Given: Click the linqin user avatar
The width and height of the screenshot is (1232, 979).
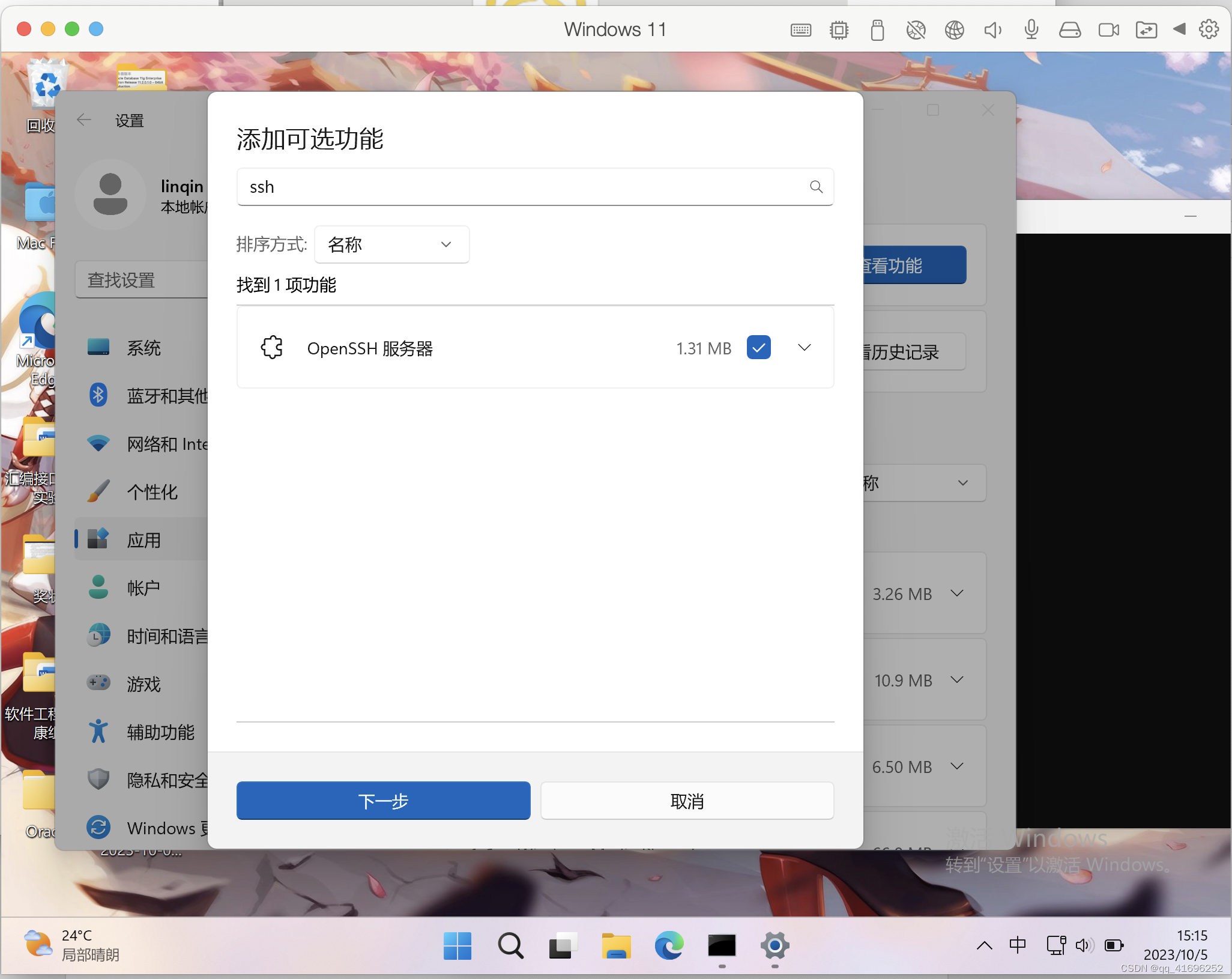Looking at the screenshot, I should [110, 195].
